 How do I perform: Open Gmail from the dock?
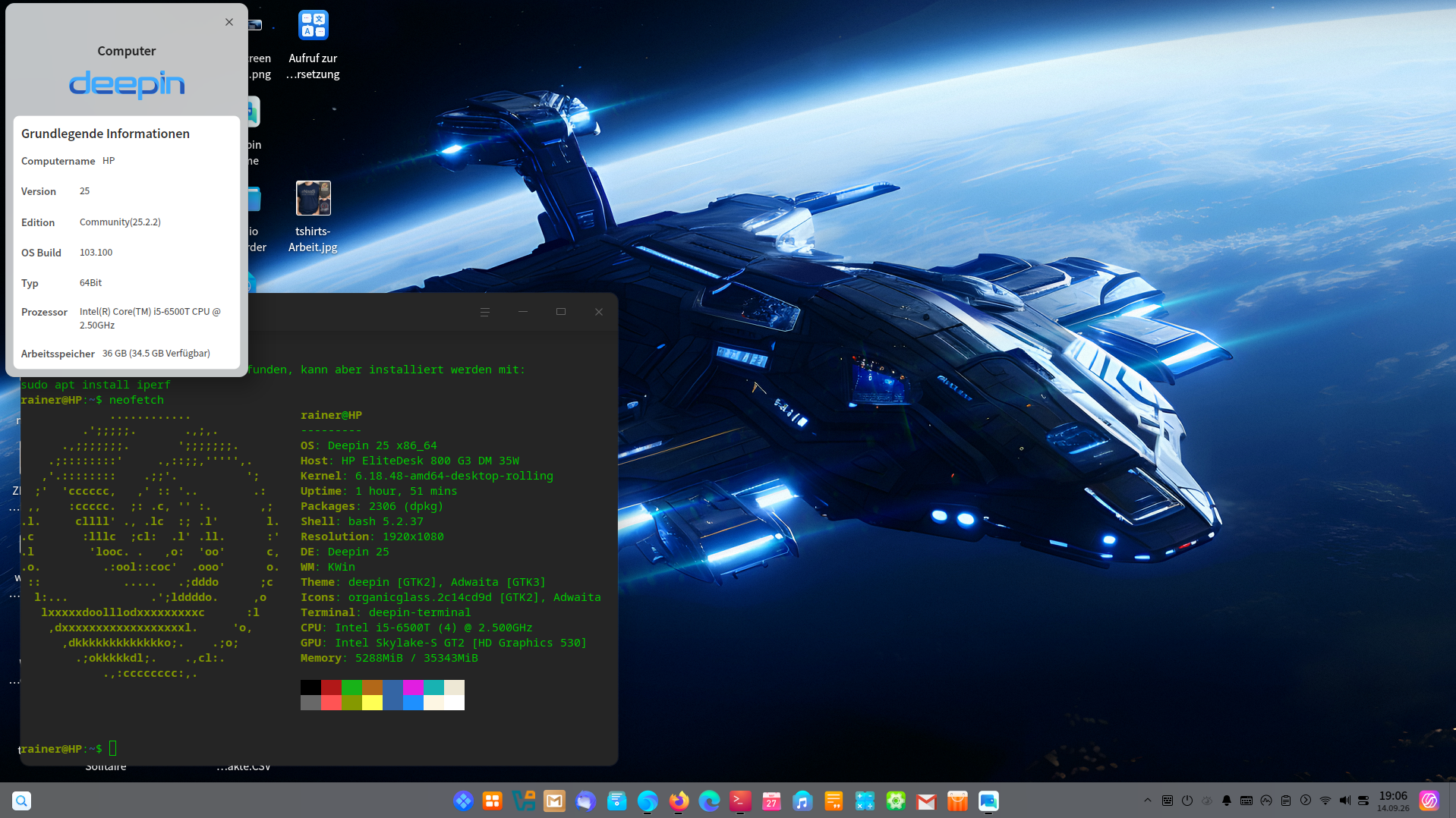coord(926,801)
